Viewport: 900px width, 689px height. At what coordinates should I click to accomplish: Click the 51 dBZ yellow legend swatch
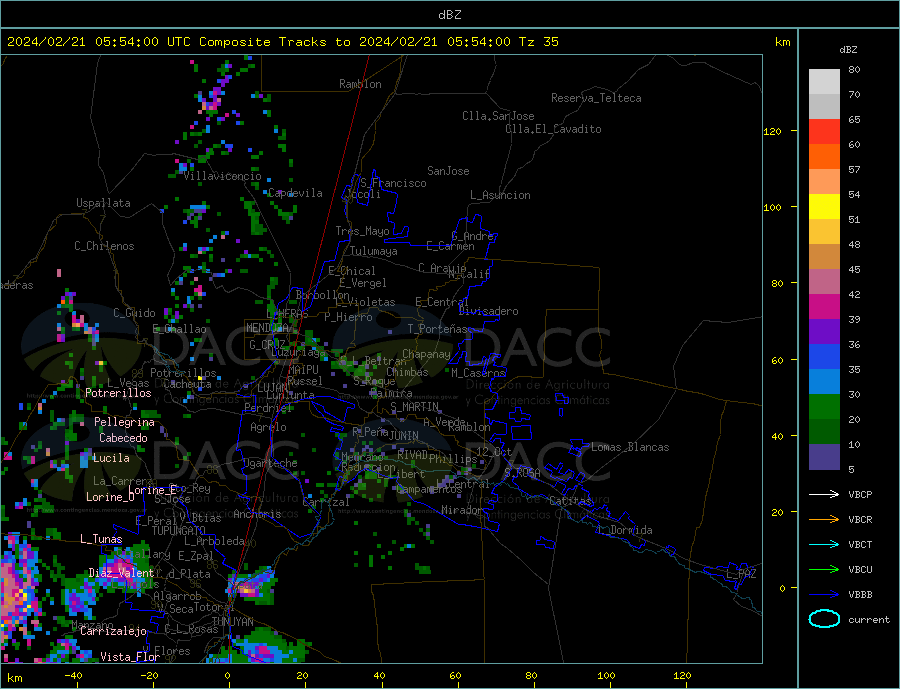824,207
